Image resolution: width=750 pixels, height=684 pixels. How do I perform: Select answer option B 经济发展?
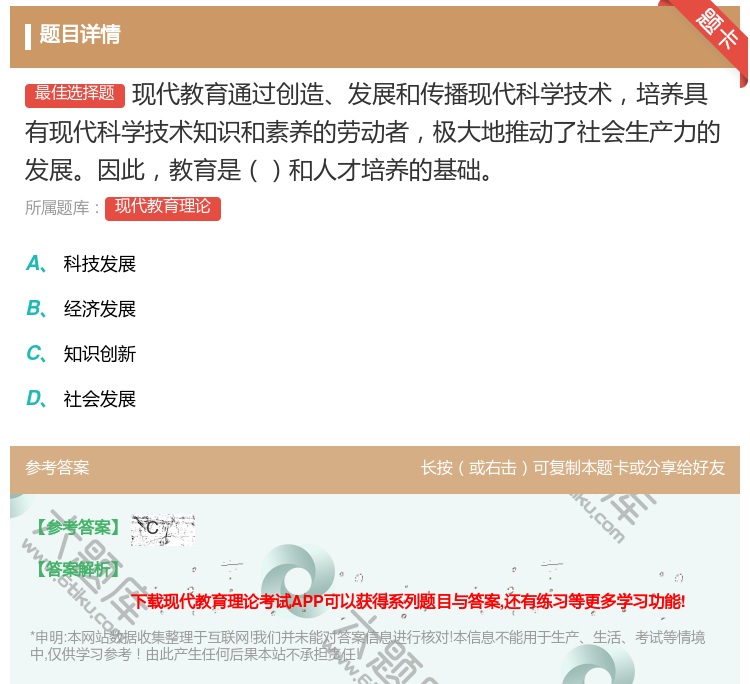[x=81, y=309]
